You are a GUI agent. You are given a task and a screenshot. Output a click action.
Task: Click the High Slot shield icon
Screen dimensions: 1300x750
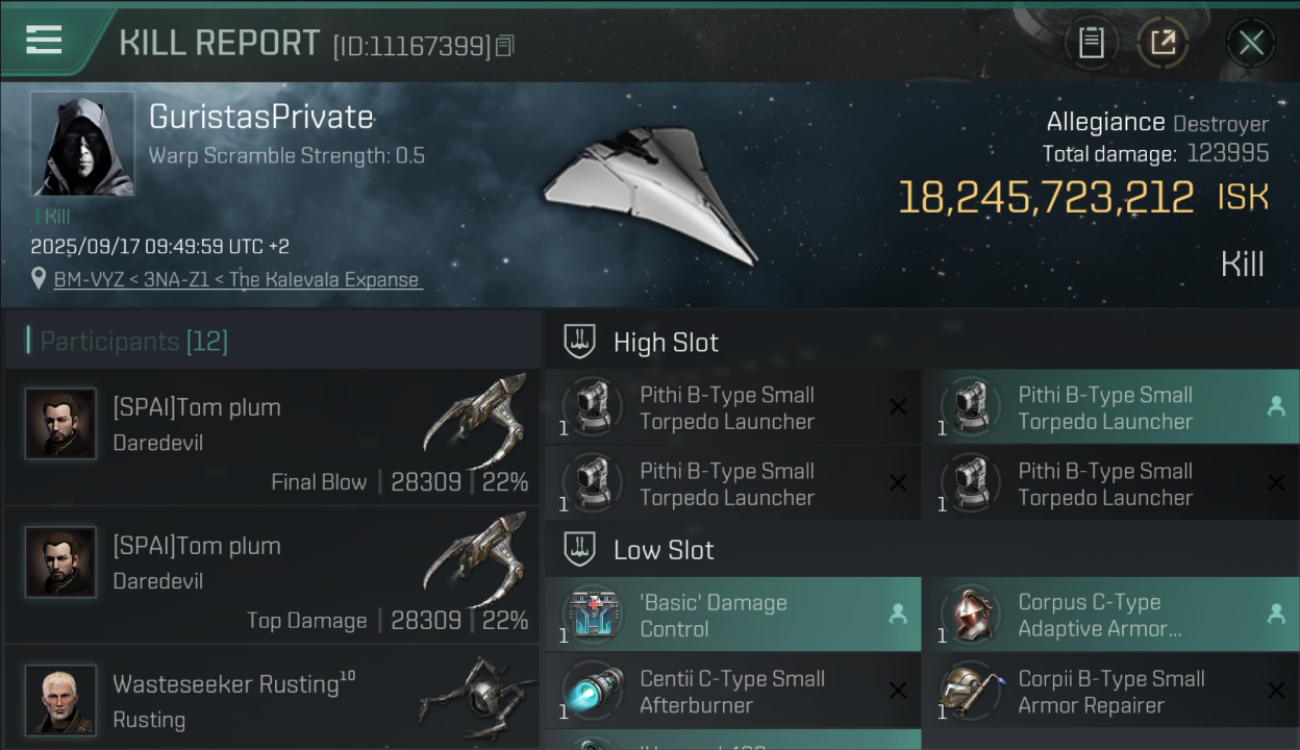[581, 342]
